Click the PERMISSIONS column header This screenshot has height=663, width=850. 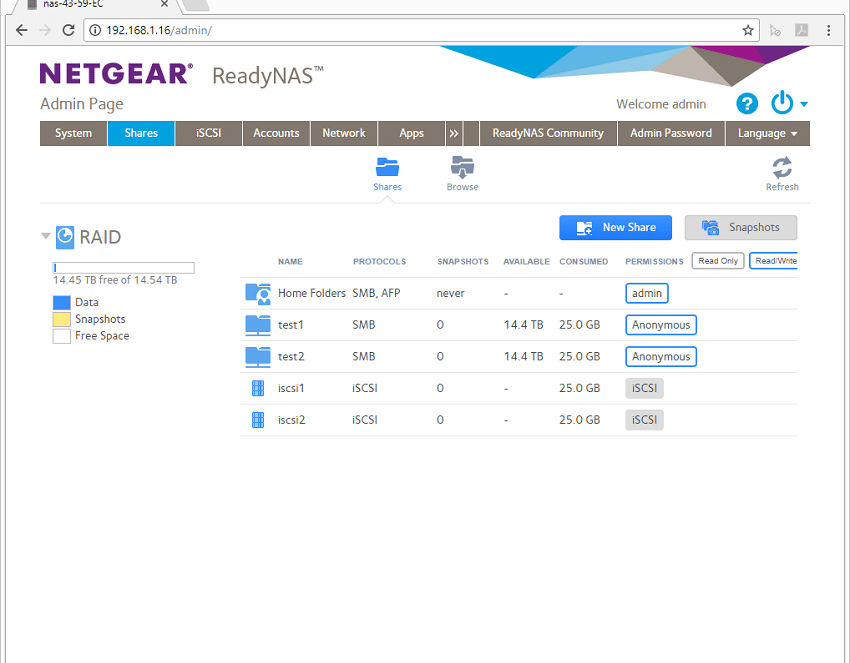coord(654,261)
